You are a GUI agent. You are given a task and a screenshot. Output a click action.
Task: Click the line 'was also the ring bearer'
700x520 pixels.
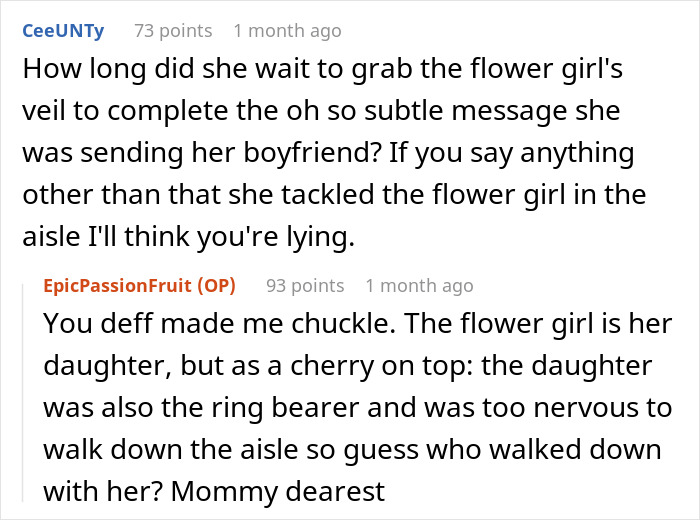[x=358, y=409]
